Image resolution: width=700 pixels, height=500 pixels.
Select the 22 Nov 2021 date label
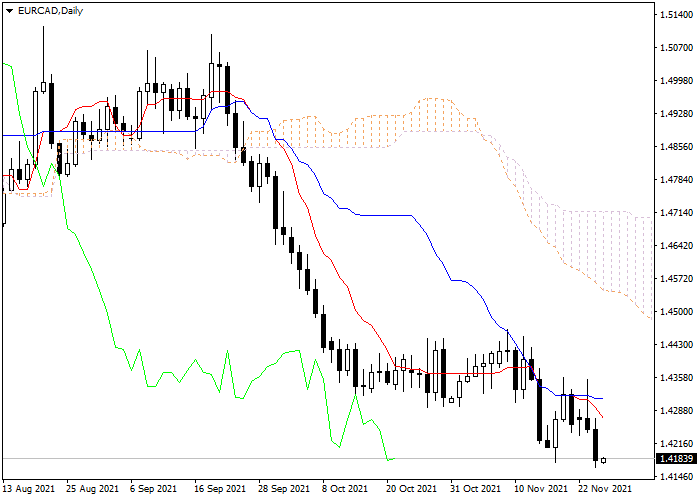coord(605,489)
